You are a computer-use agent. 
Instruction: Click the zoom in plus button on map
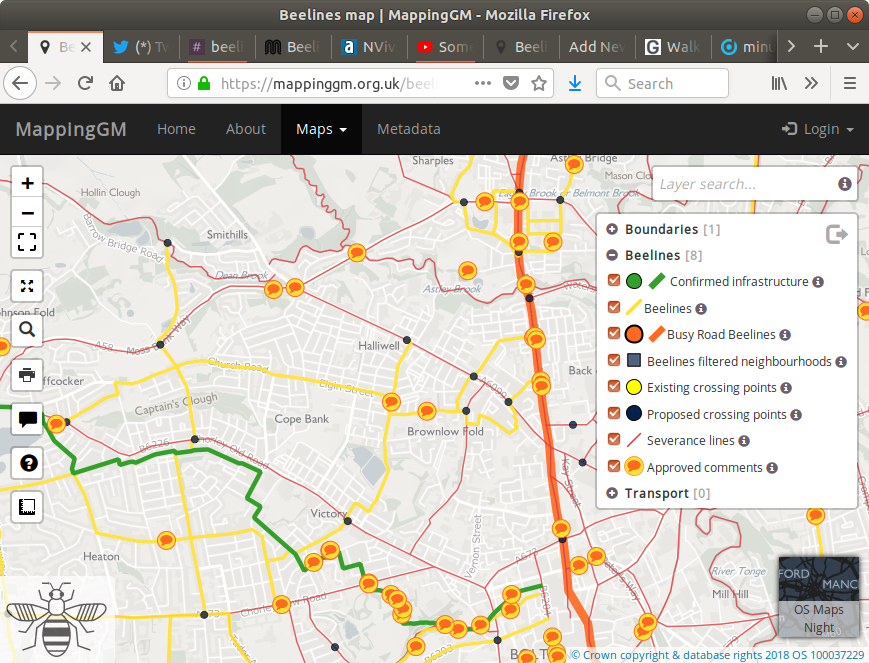(27, 183)
